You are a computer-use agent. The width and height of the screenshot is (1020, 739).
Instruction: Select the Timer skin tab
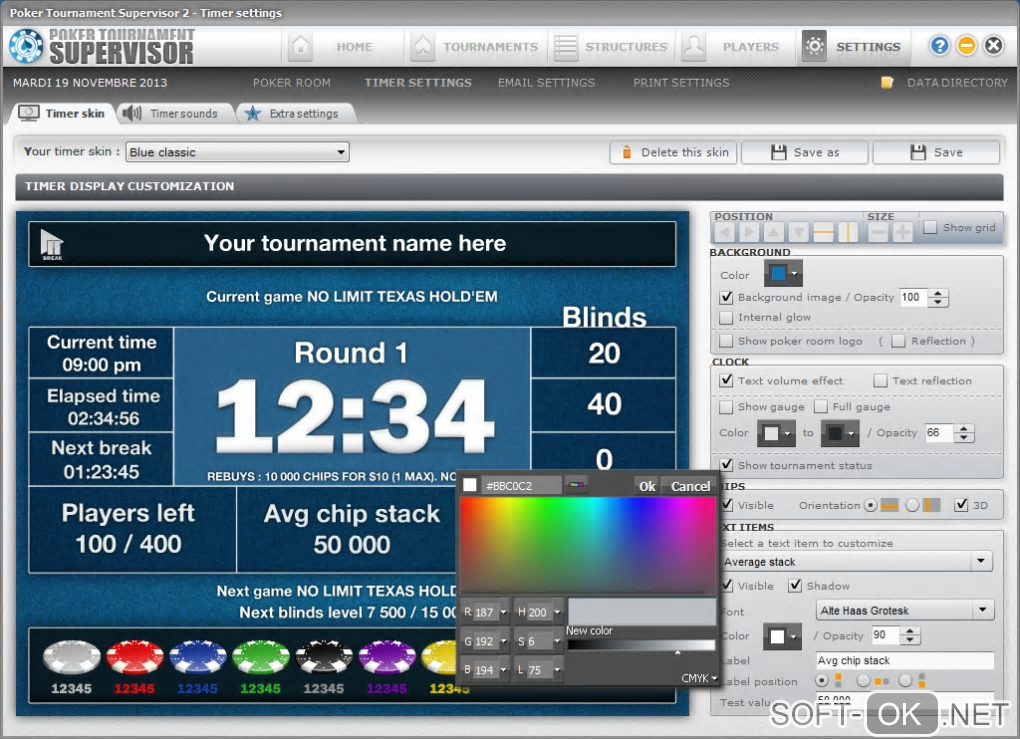click(62, 113)
